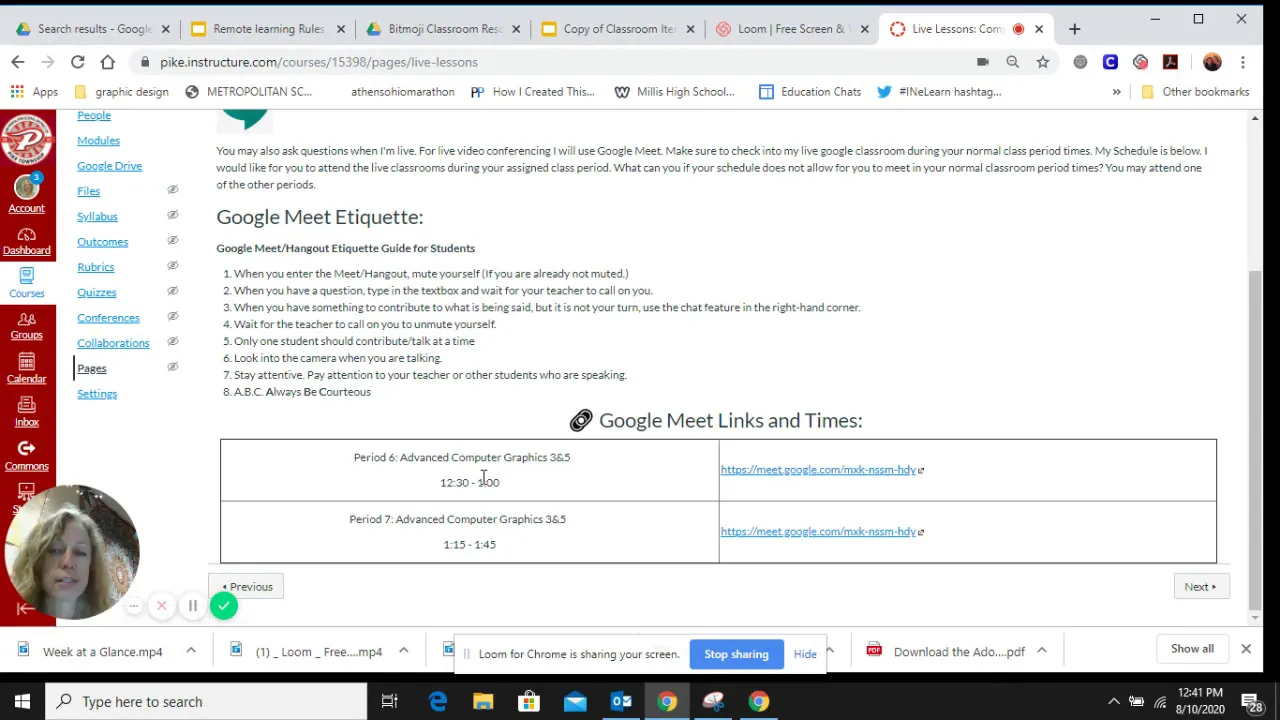Open Task View on the taskbar

pos(390,701)
